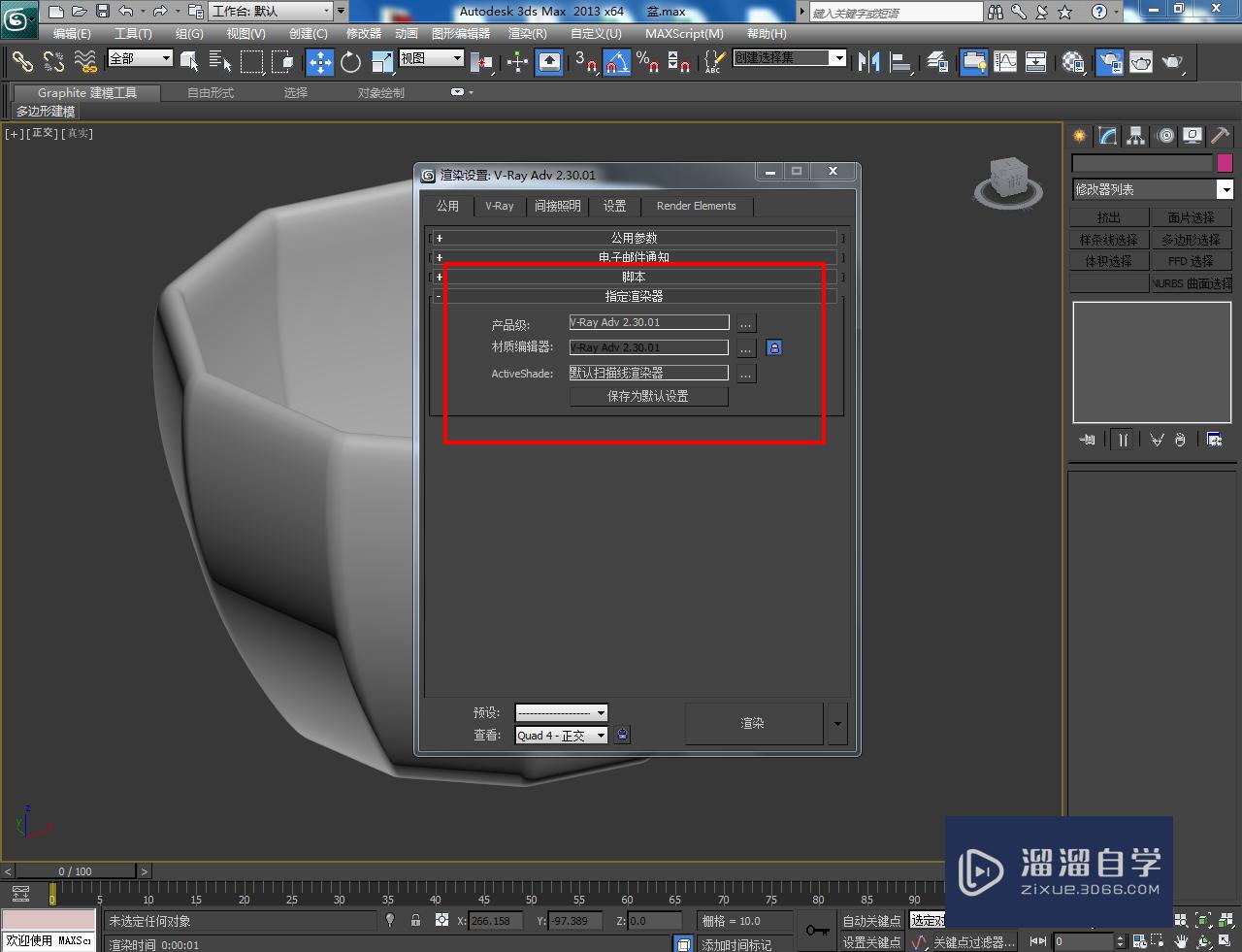Open the Curve Editor icon
The width and height of the screenshot is (1242, 952).
click(1005, 62)
